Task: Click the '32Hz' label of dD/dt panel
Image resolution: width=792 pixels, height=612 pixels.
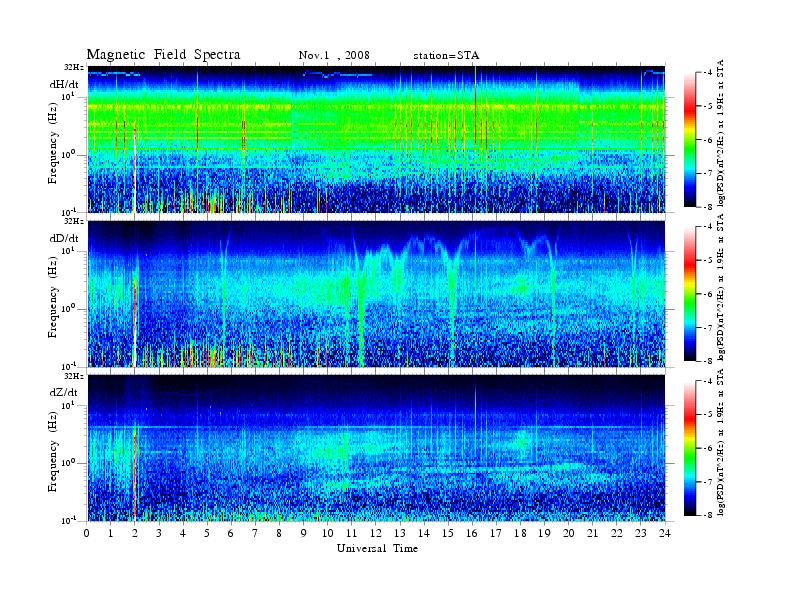Action: pyautogui.click(x=74, y=221)
